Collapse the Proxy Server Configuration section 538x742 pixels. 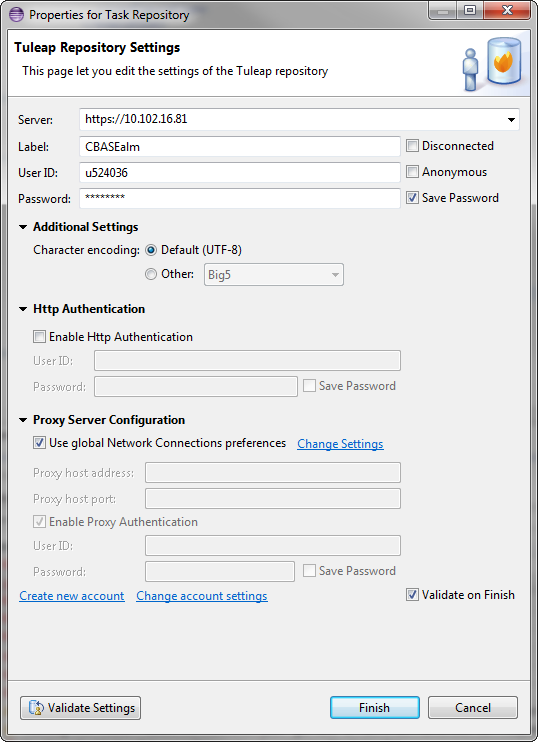(x=23, y=420)
